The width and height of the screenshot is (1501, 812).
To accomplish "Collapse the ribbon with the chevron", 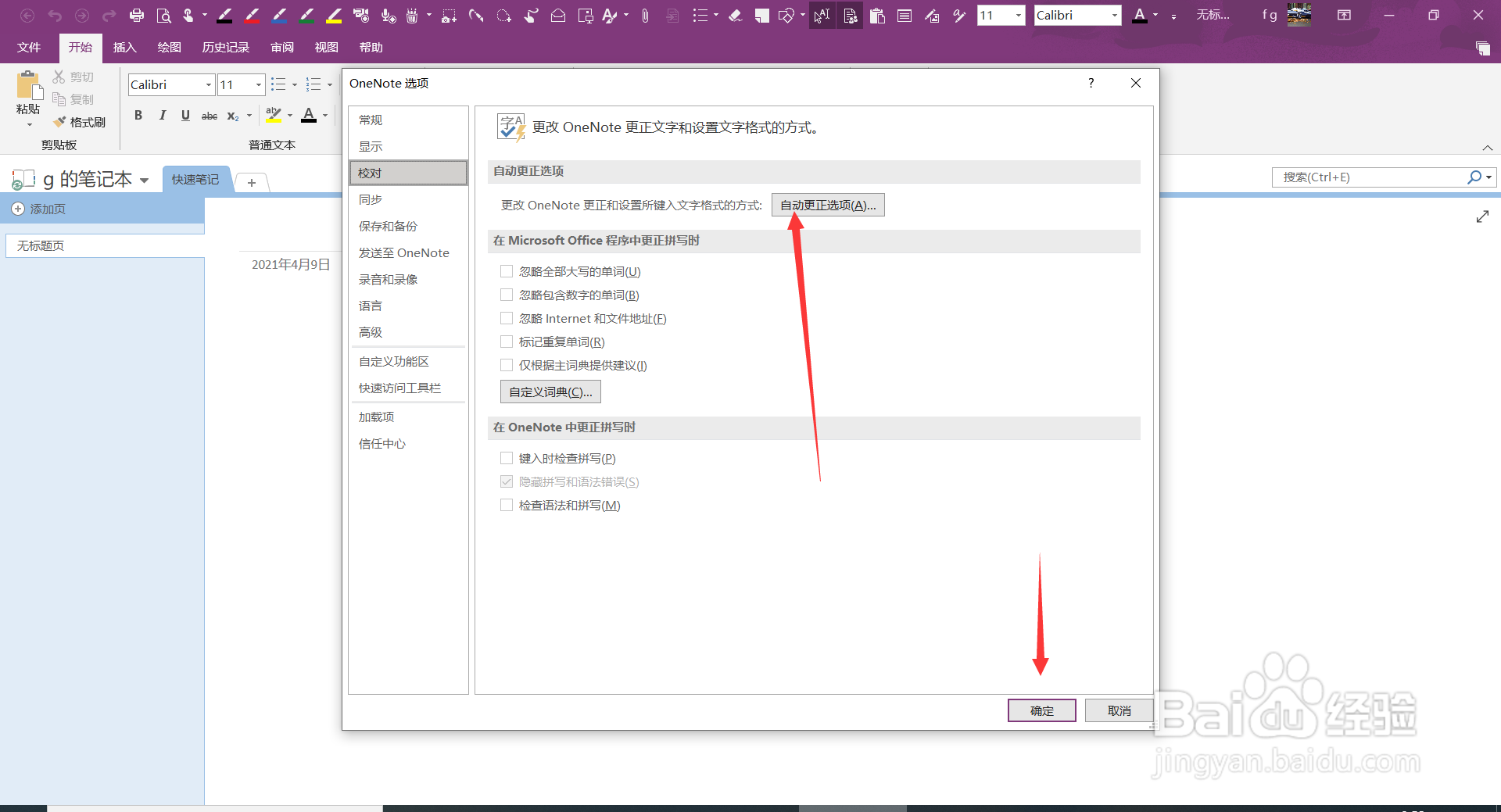I will pyautogui.click(x=1487, y=148).
